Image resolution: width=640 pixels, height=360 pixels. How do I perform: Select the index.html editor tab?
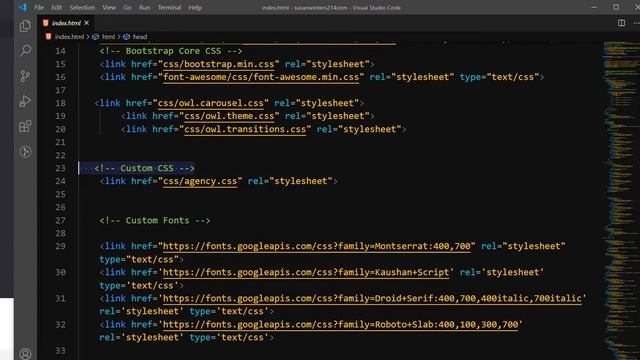click(x=65, y=23)
